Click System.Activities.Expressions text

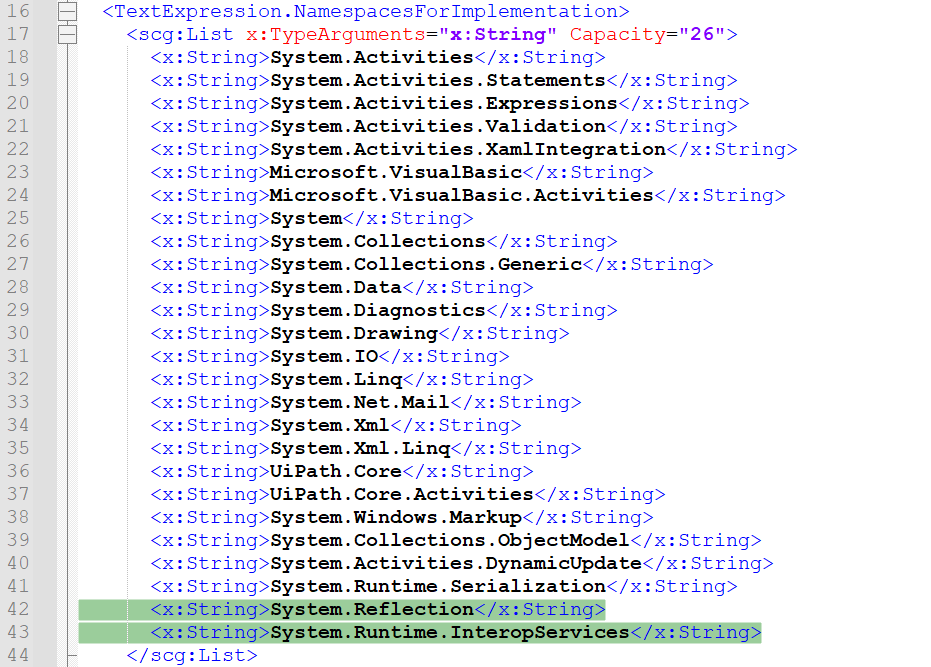coord(444,103)
